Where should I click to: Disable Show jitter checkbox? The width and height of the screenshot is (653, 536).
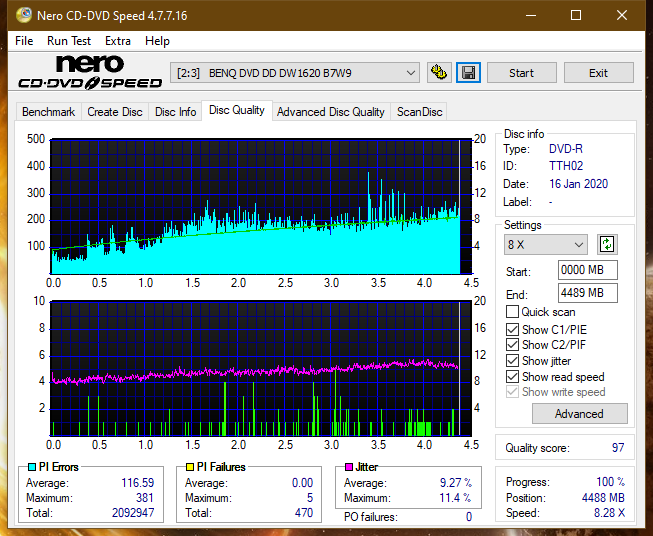512,361
